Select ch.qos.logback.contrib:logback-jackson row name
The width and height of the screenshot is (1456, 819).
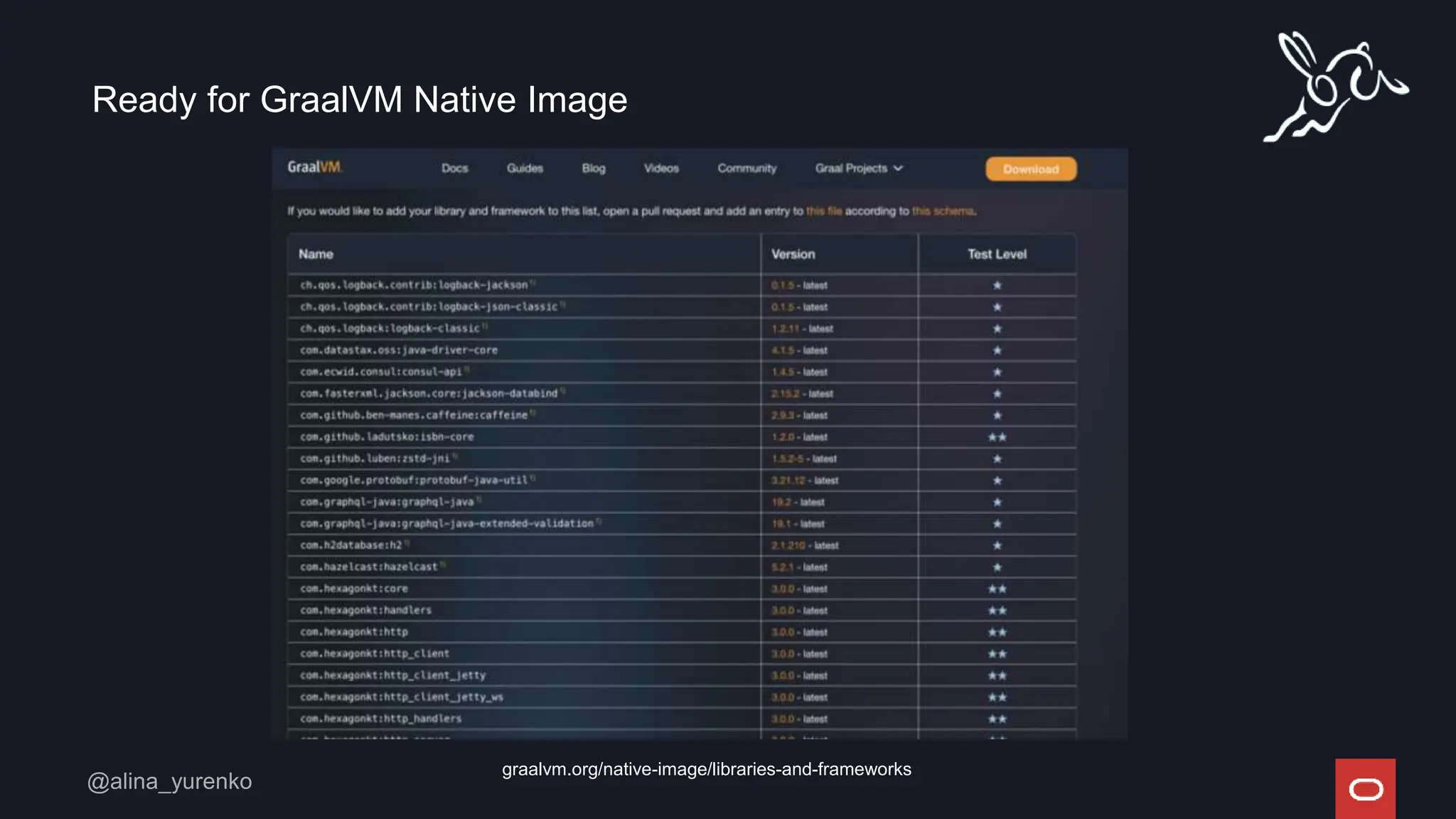click(414, 285)
